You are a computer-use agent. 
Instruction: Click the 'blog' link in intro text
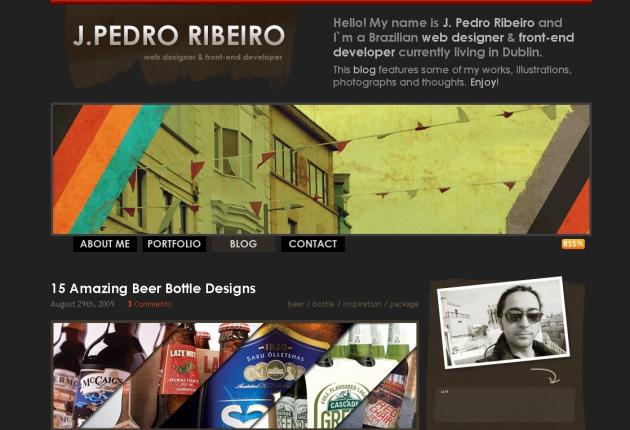pyautogui.click(x=364, y=70)
